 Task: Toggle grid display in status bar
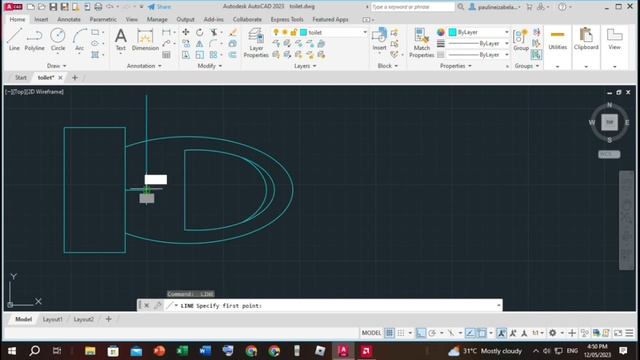pyautogui.click(x=389, y=333)
